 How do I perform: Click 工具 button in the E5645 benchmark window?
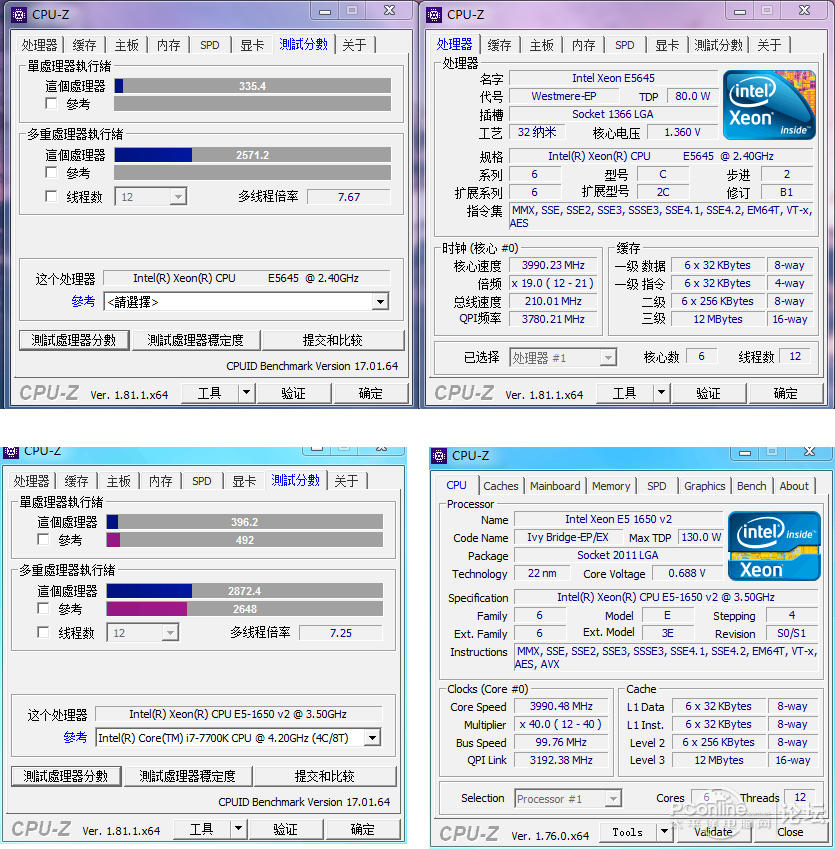coord(210,393)
